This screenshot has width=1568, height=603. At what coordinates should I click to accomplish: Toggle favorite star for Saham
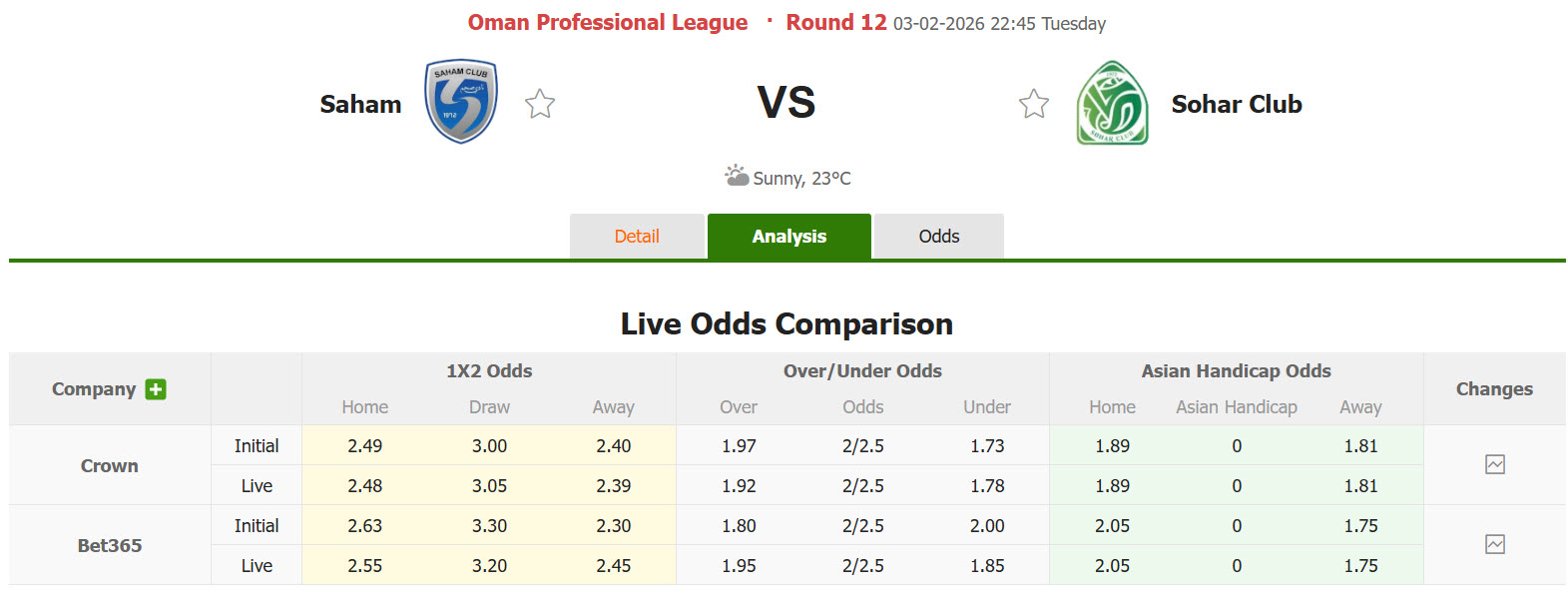pyautogui.click(x=540, y=104)
